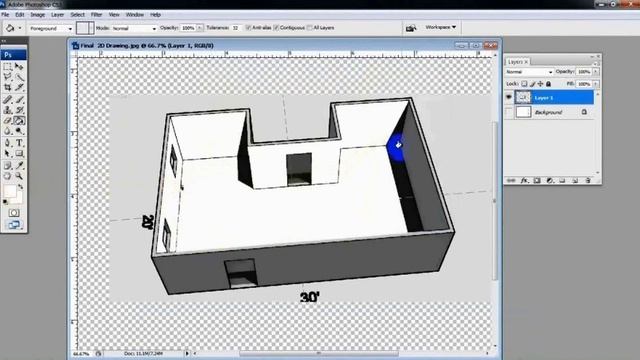Click the Tolerance value field
Screen dimensions: 640x360
[x=236, y=28]
